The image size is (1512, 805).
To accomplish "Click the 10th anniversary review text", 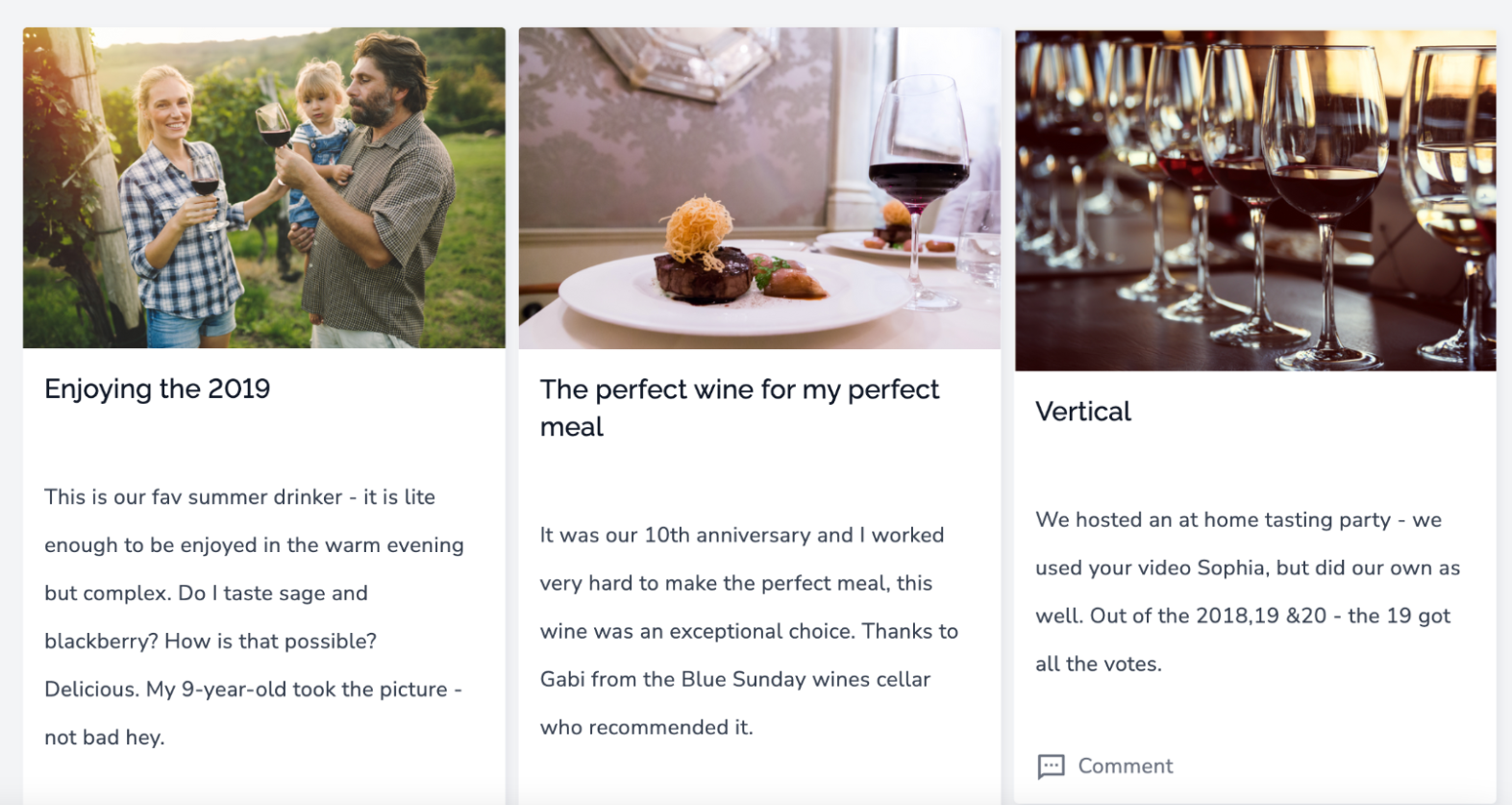I will click(749, 631).
